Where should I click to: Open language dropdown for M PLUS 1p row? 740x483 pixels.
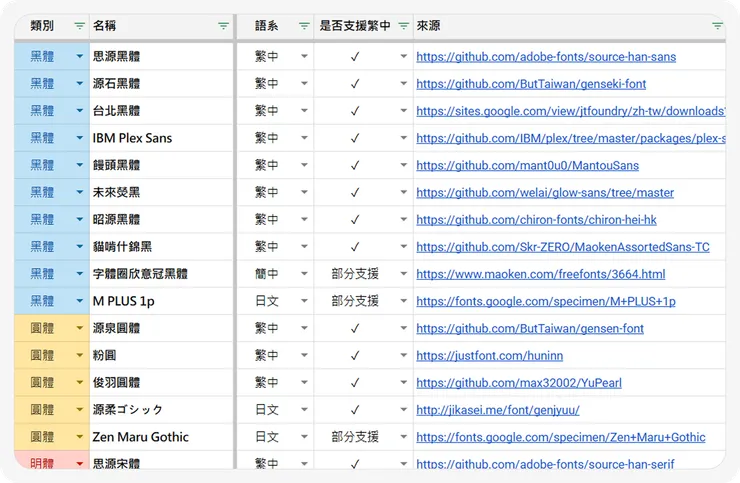[x=304, y=301]
